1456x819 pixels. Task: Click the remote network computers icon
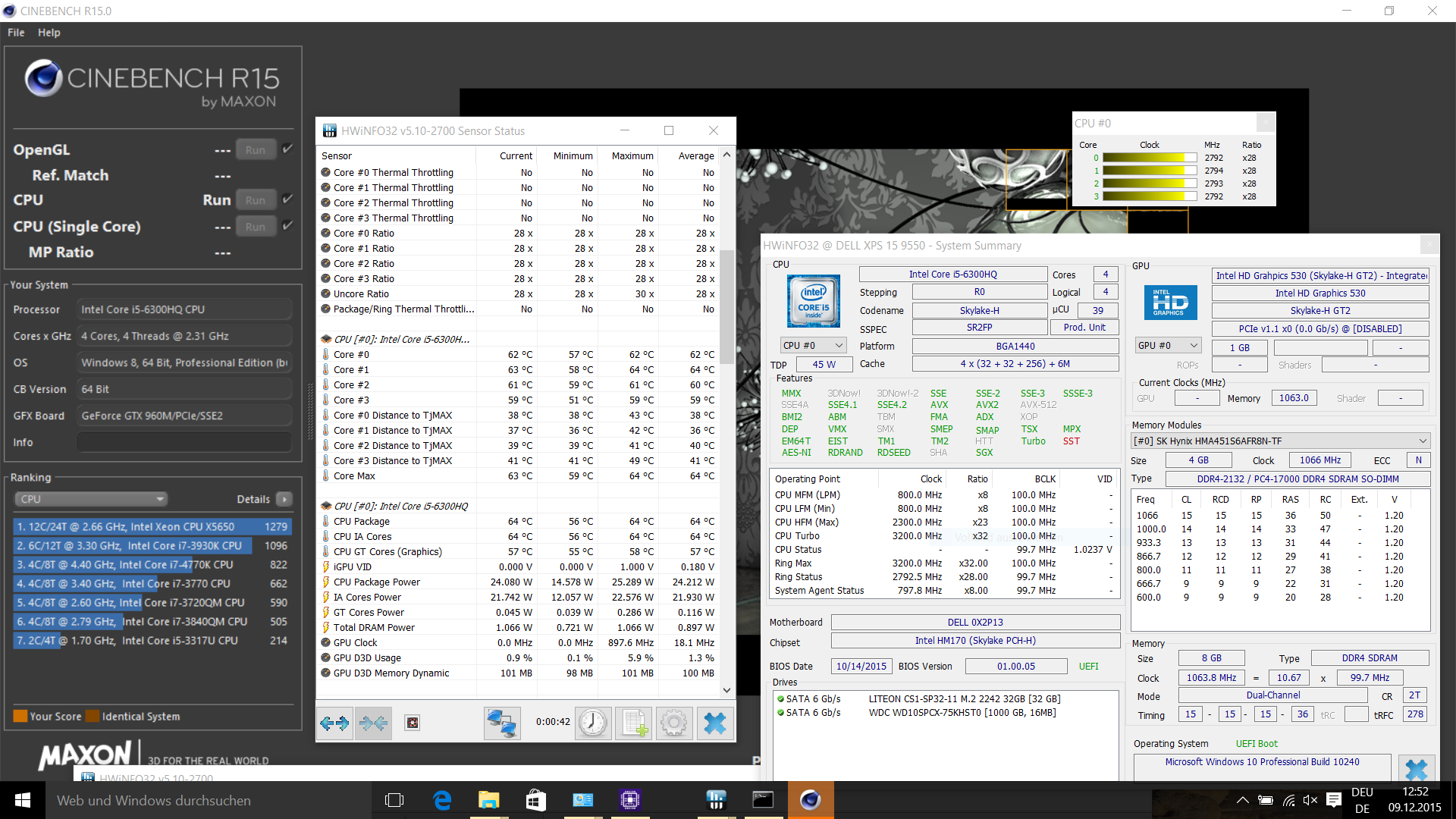click(x=502, y=723)
